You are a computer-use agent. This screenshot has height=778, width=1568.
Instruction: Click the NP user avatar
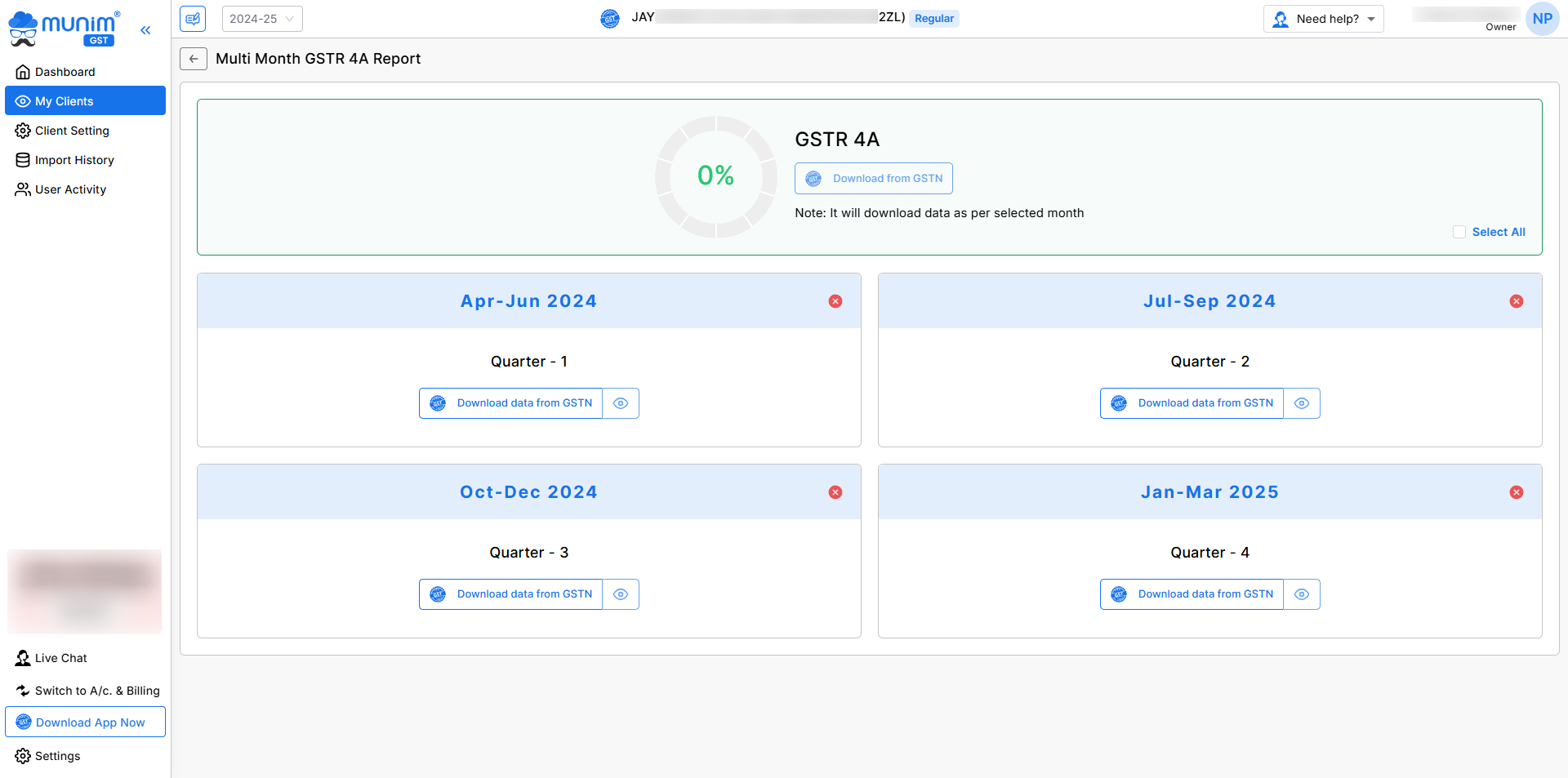1542,19
